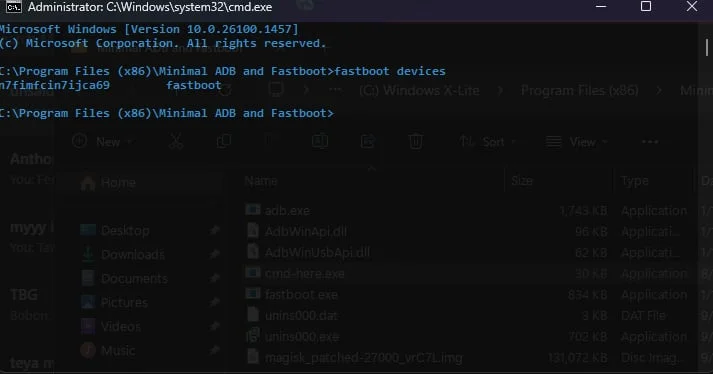Unpin Documents using its pin icon
713x374 pixels.
(214, 278)
